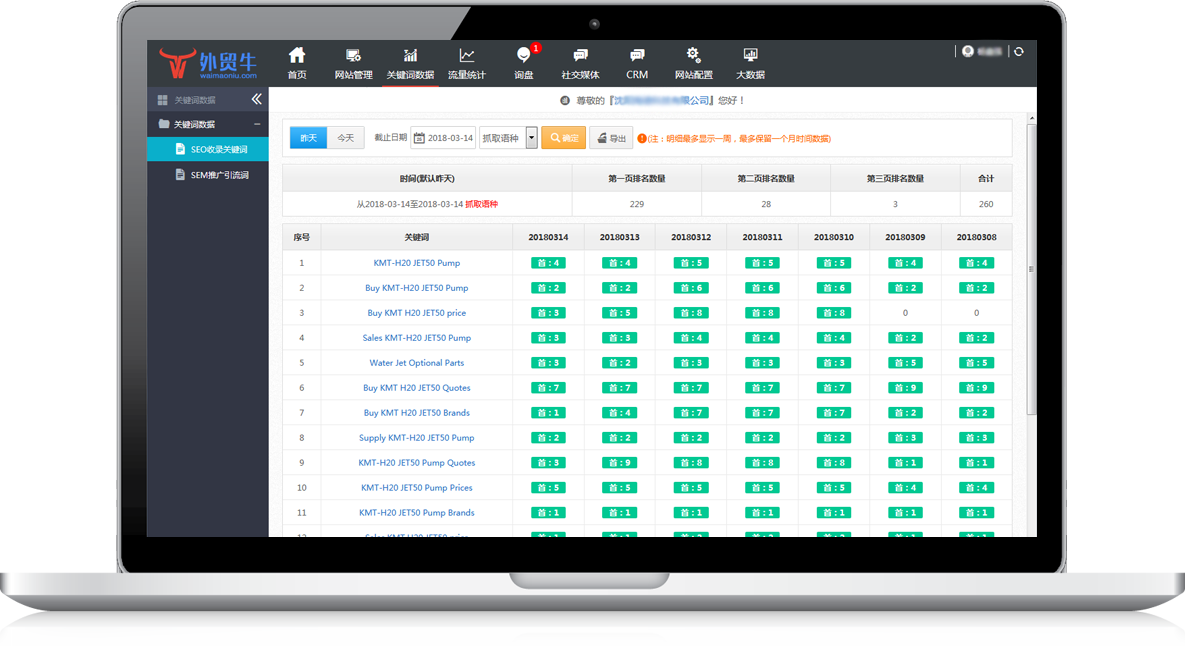Select SEO收录关键词 in sidebar

(218, 149)
